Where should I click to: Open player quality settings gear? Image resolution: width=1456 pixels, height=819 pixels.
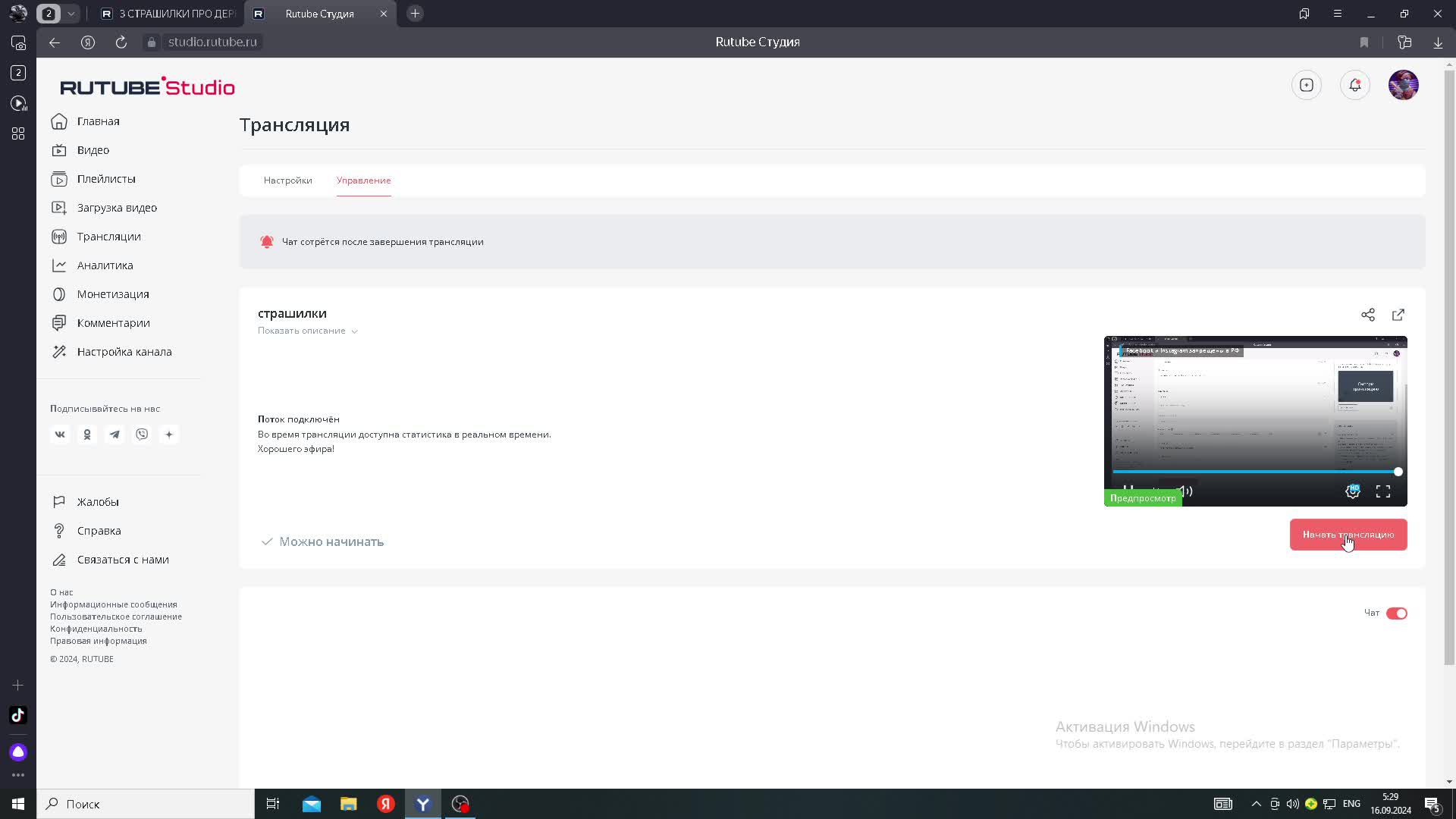[1352, 491]
